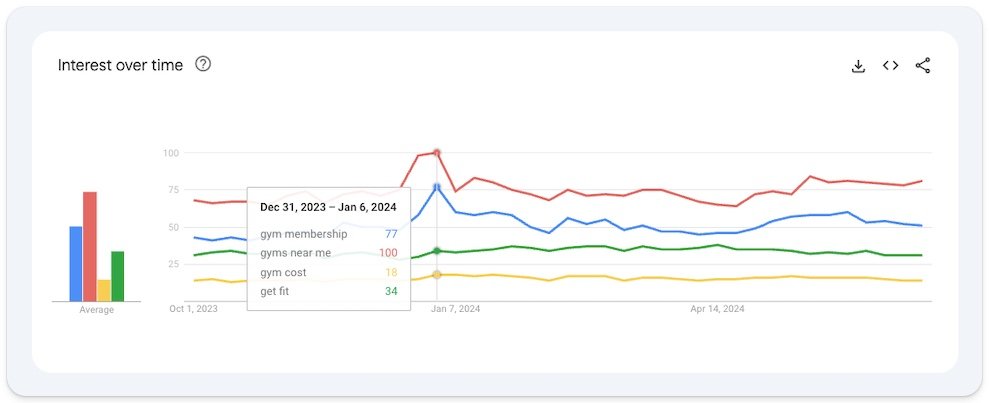Click the blue data point at 77
This screenshot has height=403, width=989.
tap(437, 187)
